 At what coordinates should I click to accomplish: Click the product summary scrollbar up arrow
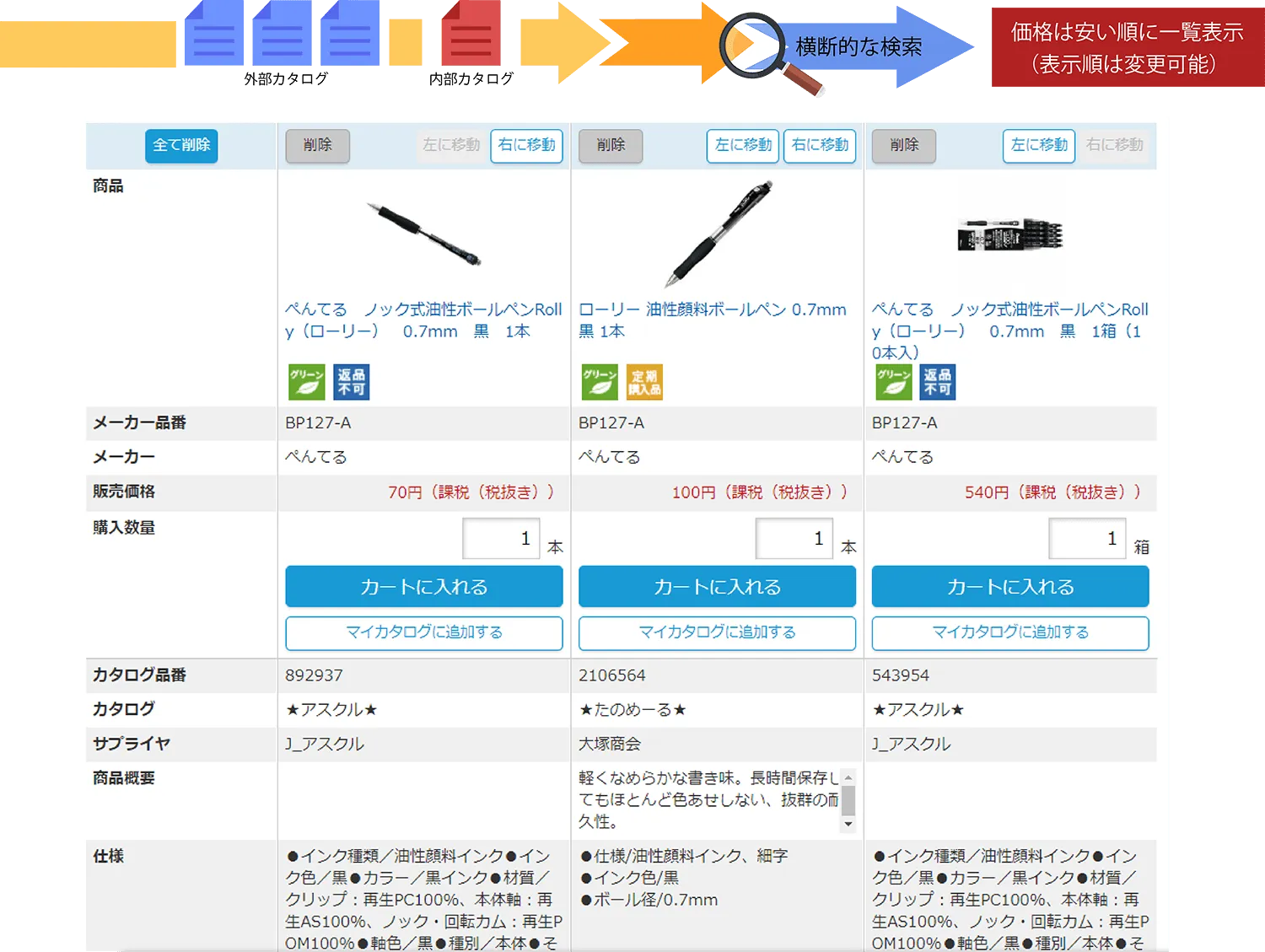848,777
